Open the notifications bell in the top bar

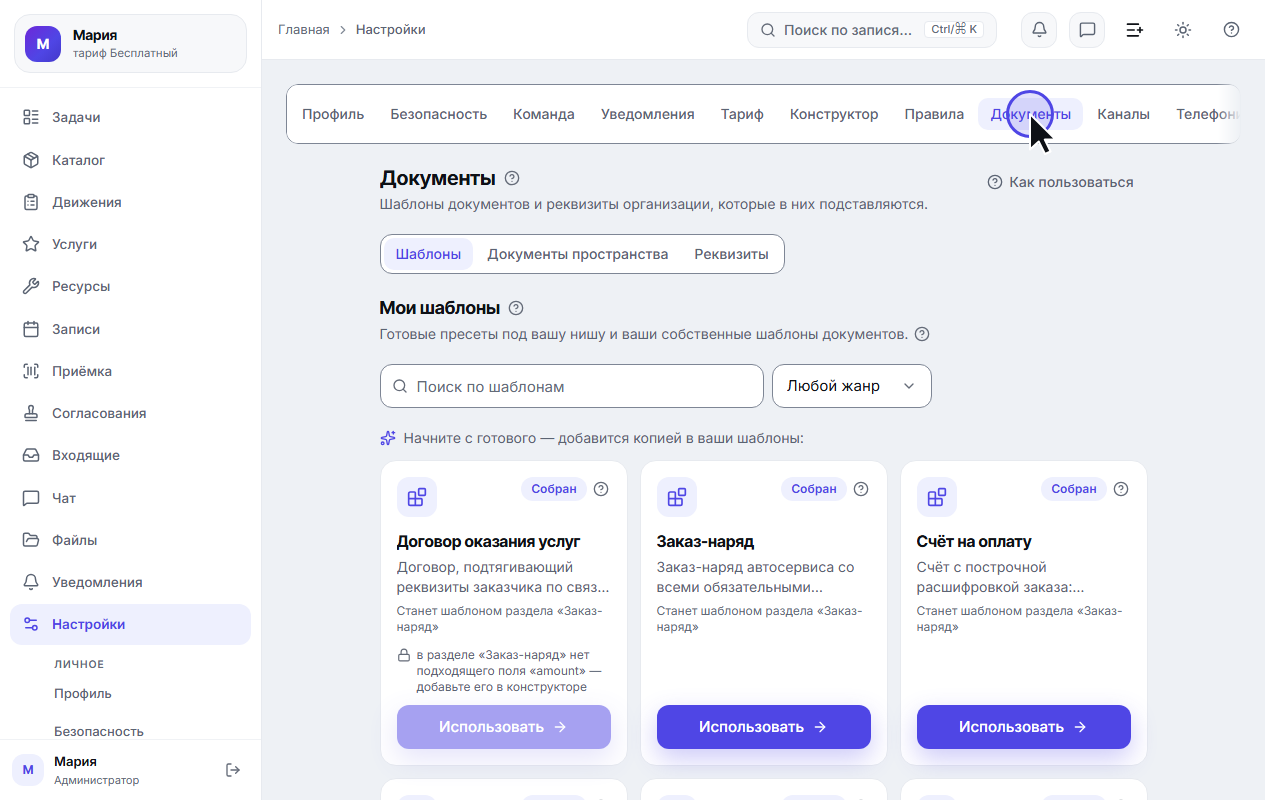[1039, 30]
